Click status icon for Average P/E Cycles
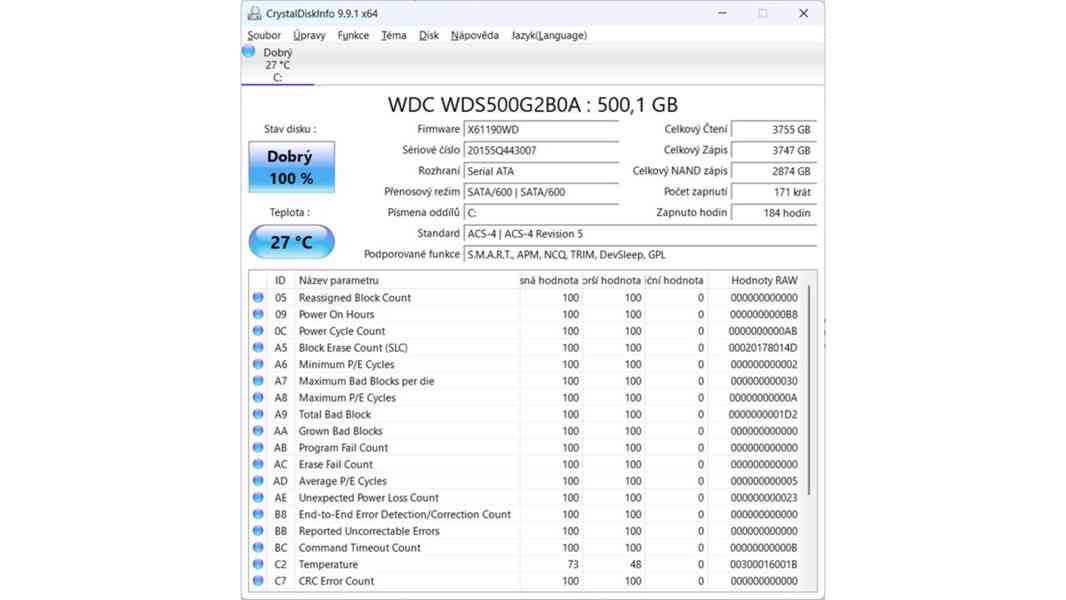 (258, 480)
